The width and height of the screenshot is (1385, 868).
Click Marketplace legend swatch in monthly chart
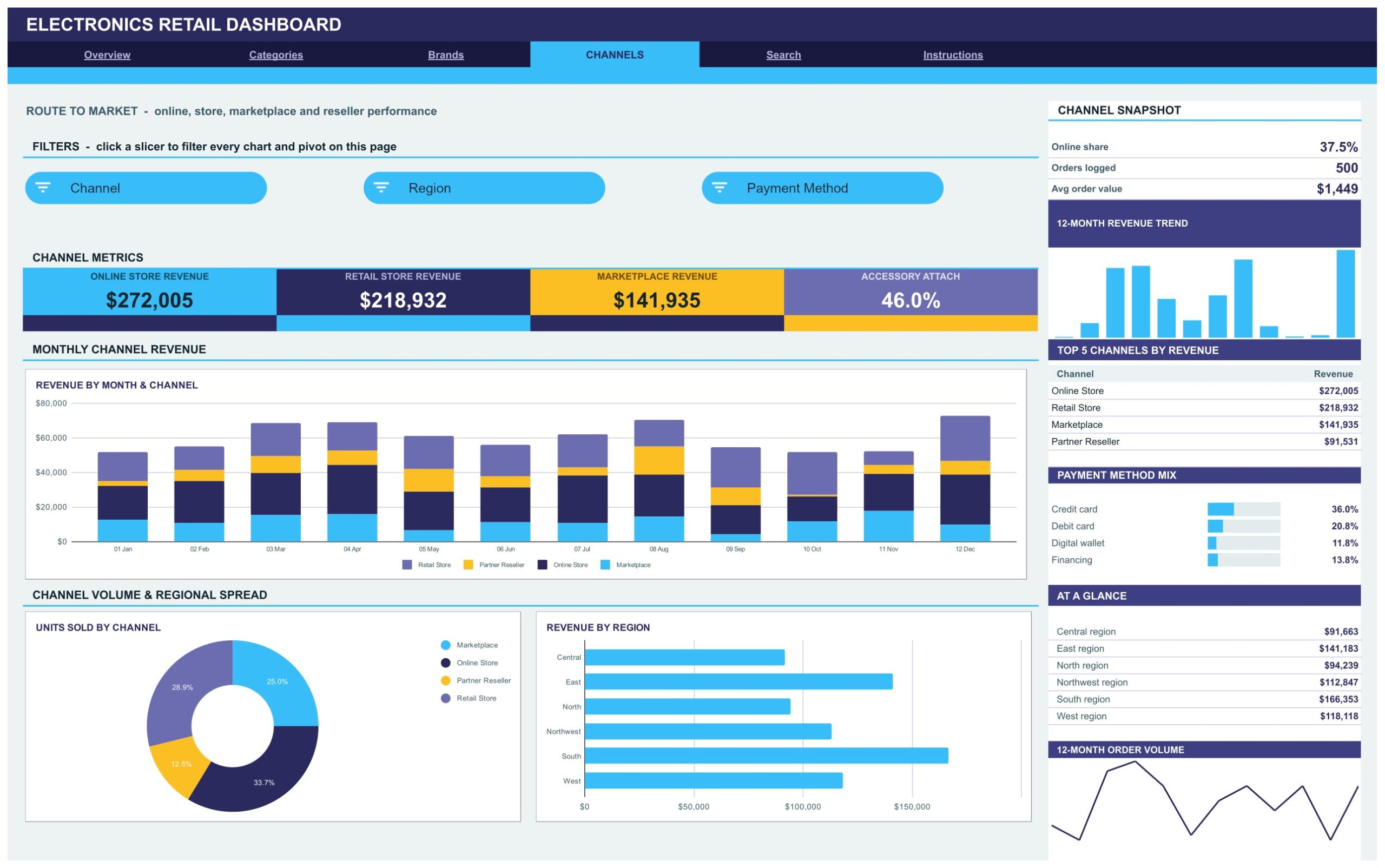tap(605, 565)
